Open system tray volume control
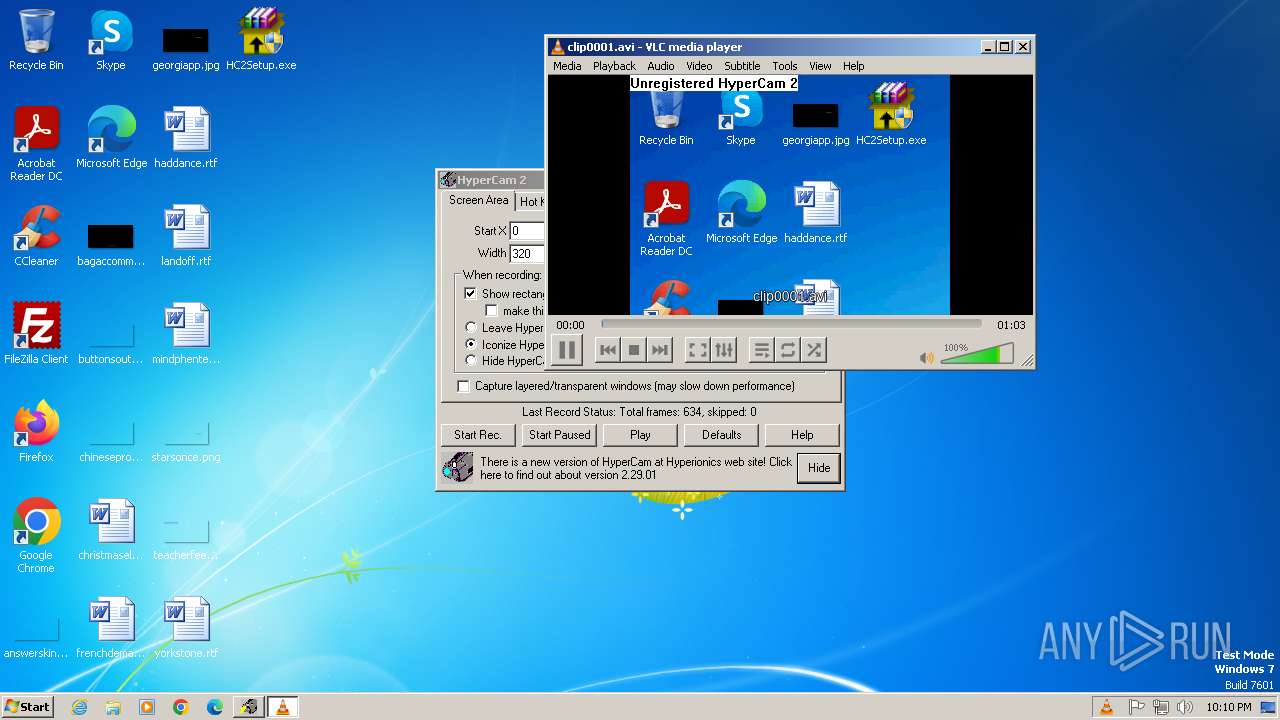 1185,707
